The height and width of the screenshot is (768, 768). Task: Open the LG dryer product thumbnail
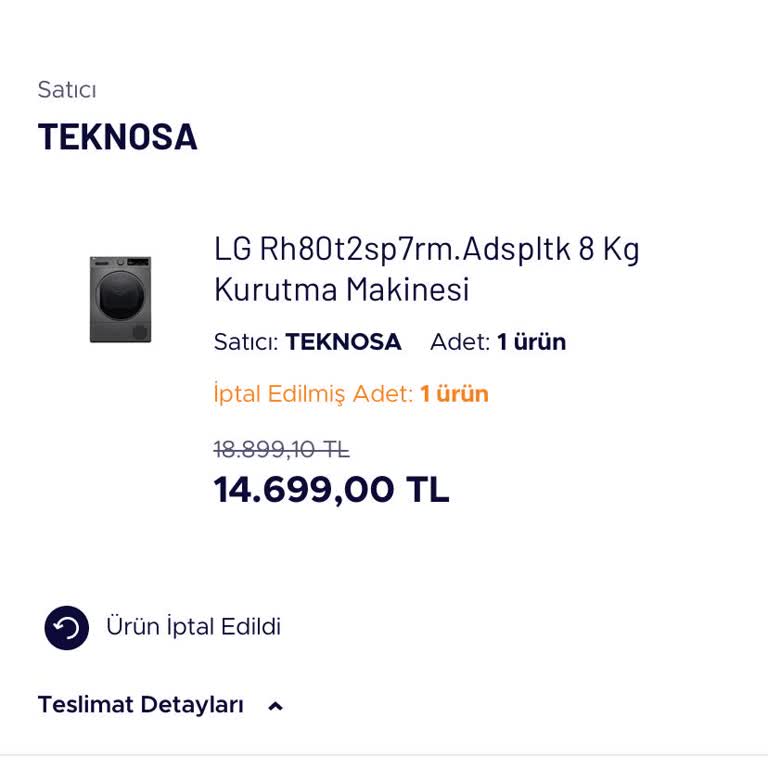pos(120,299)
